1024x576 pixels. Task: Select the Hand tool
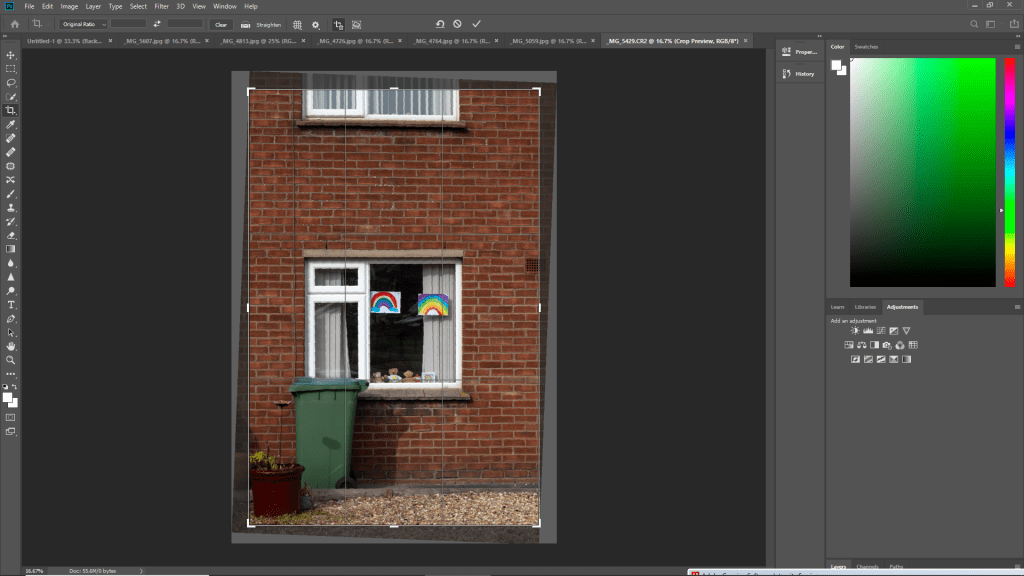(x=11, y=346)
